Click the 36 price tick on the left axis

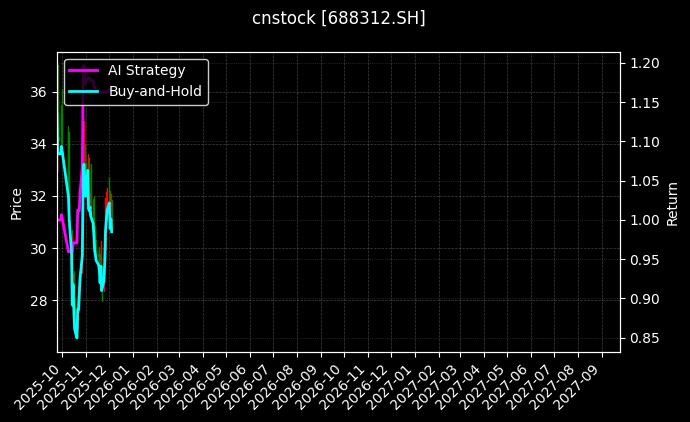[39, 92]
